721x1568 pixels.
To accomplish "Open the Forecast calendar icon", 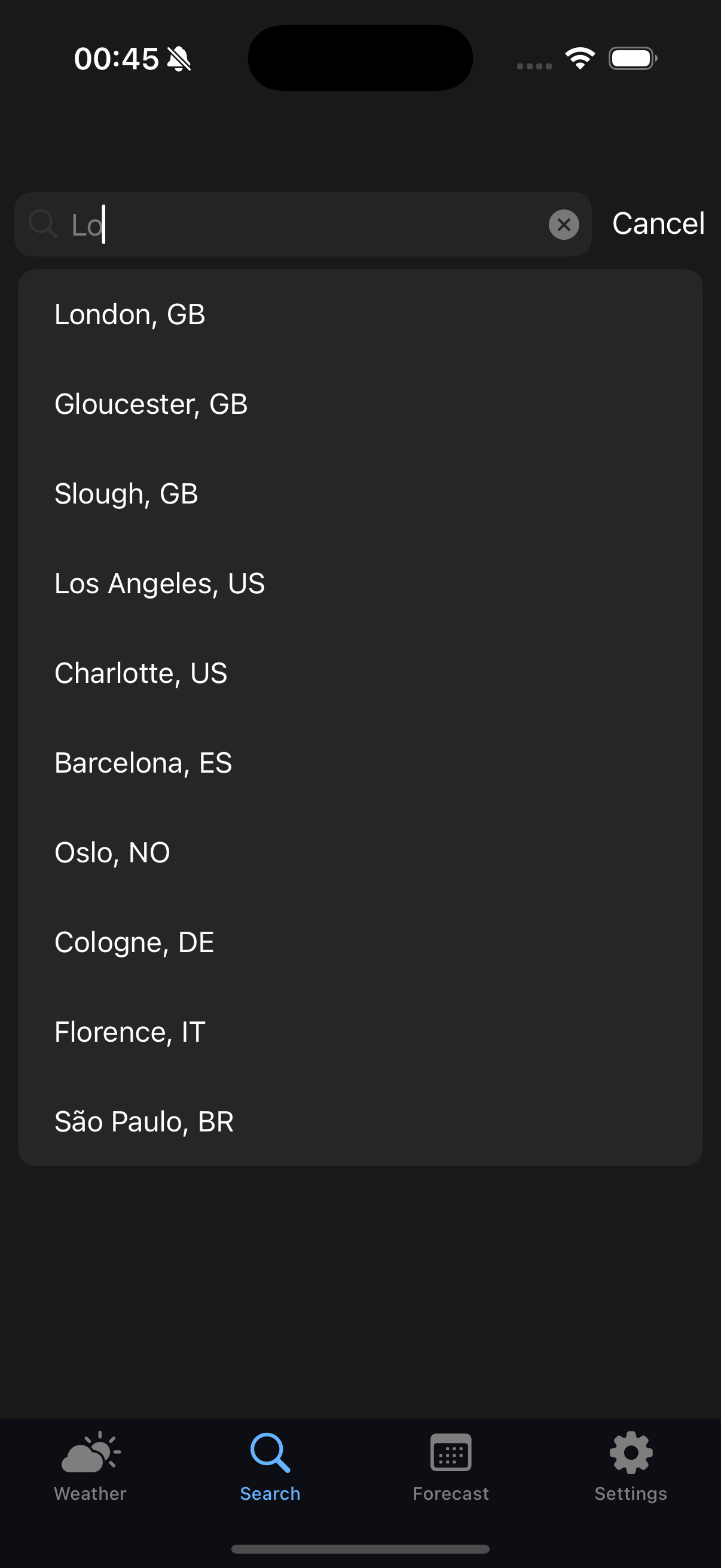I will [450, 1453].
